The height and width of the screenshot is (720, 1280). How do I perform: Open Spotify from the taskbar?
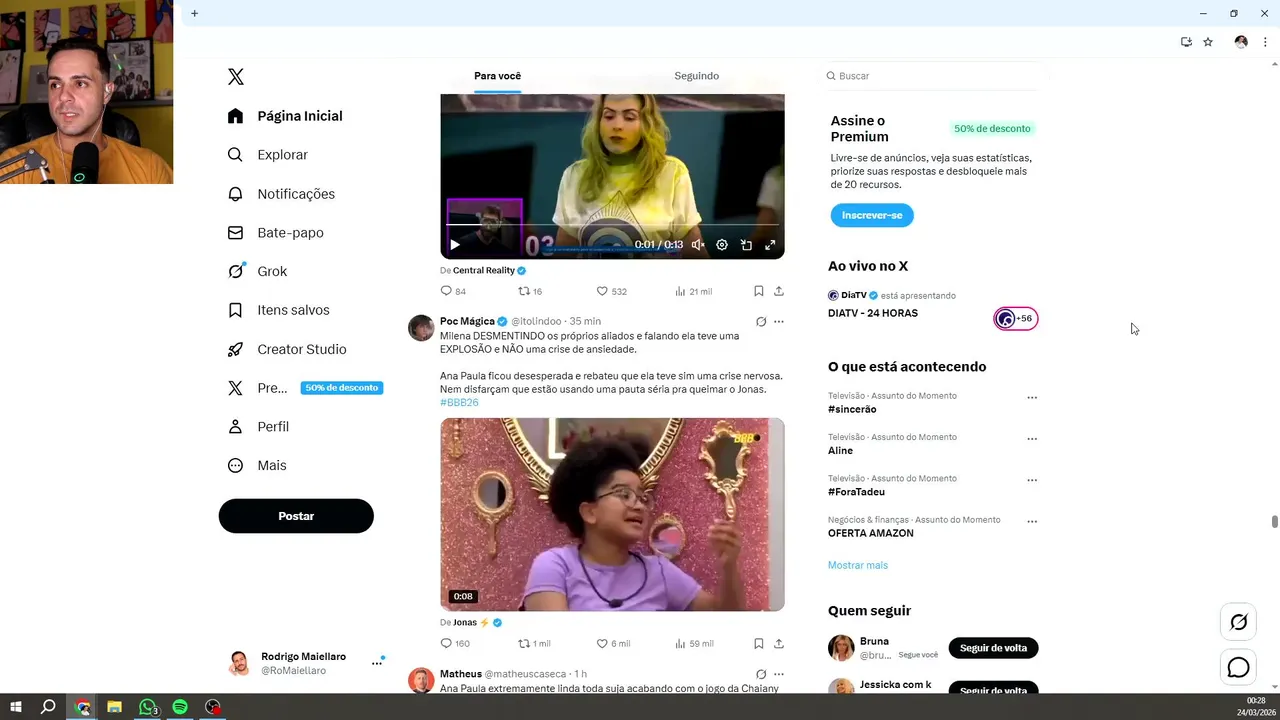point(180,707)
